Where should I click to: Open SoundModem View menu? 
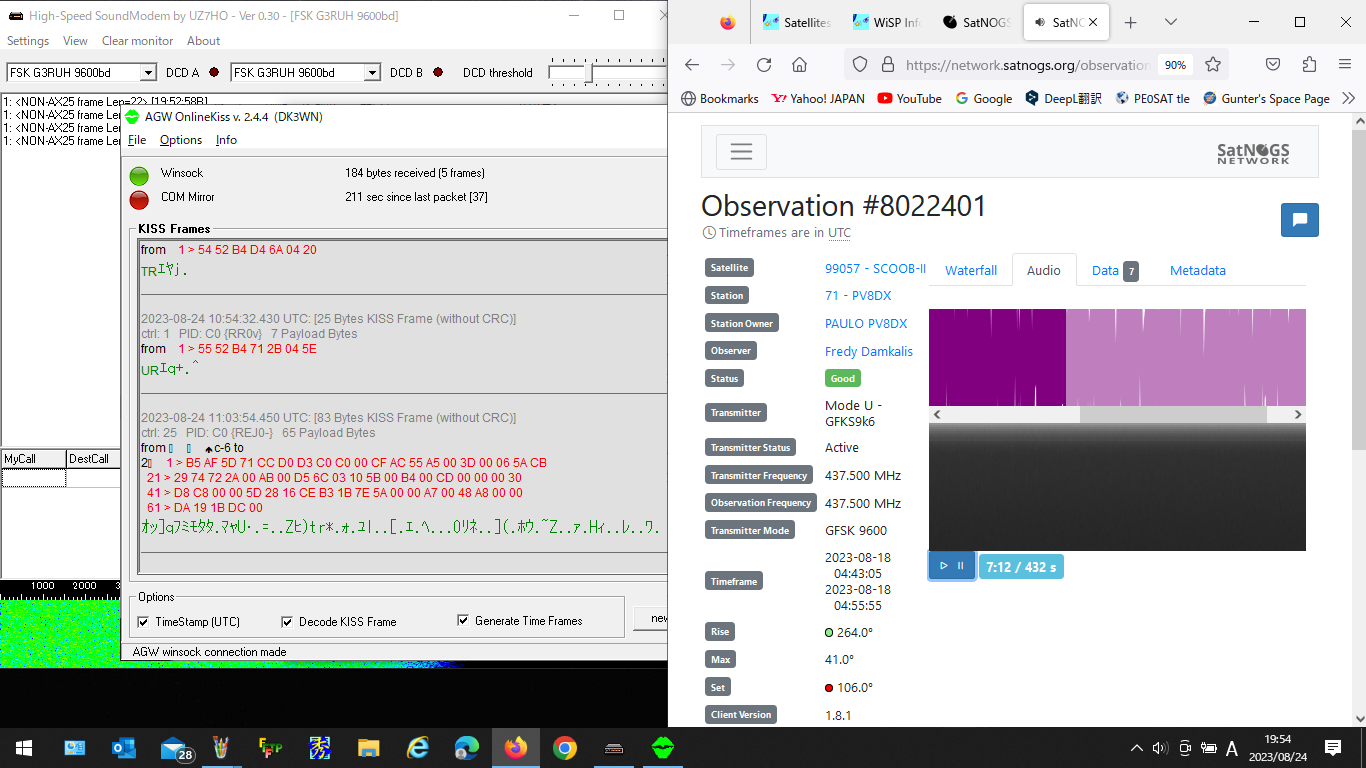tap(75, 41)
